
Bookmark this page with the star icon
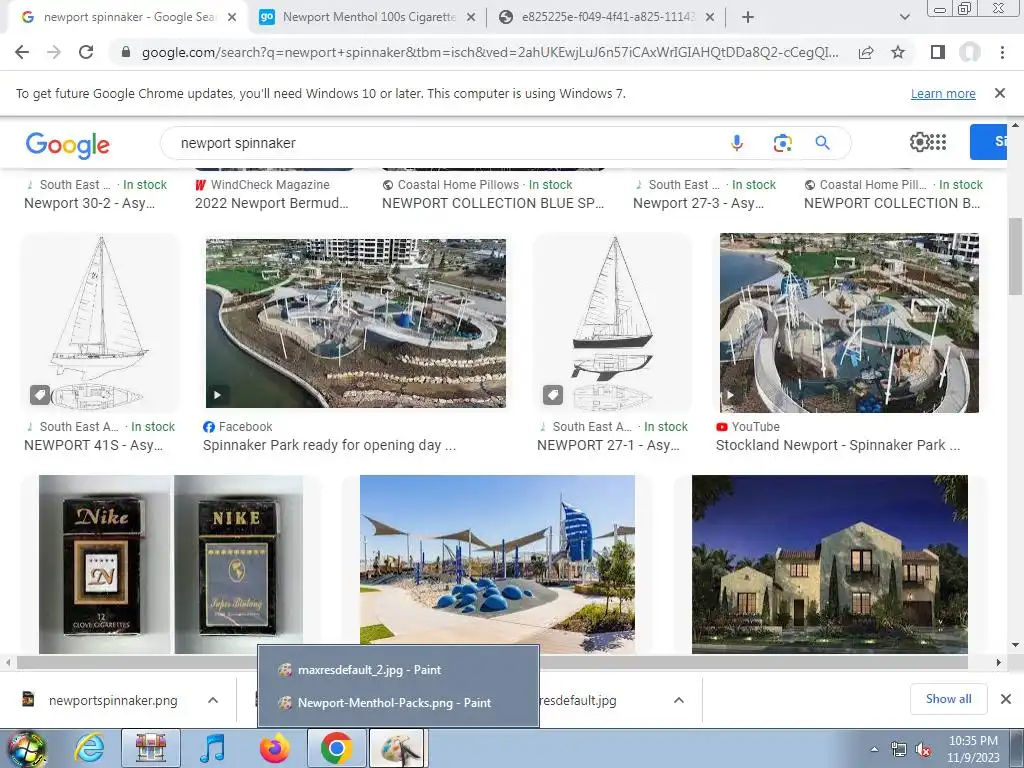click(x=898, y=52)
